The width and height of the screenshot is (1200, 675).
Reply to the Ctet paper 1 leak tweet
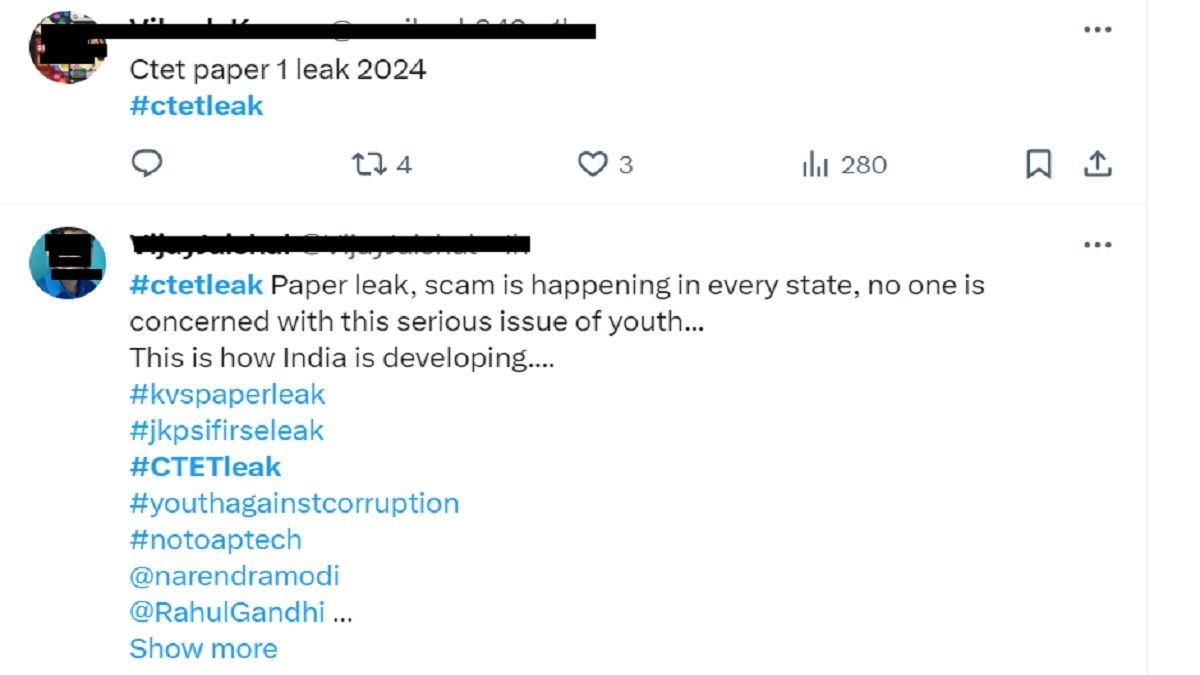[x=147, y=164]
